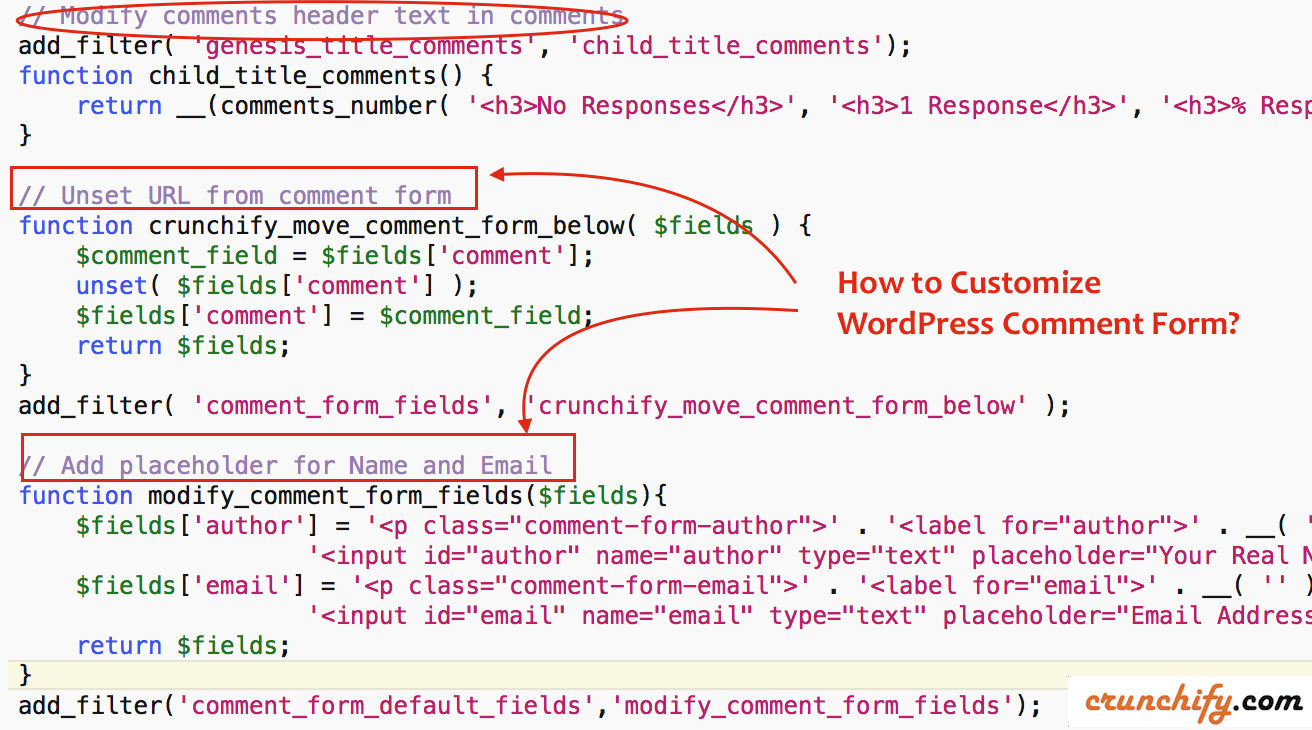Click the red 'How to Customize' heading text
Image resolution: width=1312 pixels, height=730 pixels.
coord(968,283)
